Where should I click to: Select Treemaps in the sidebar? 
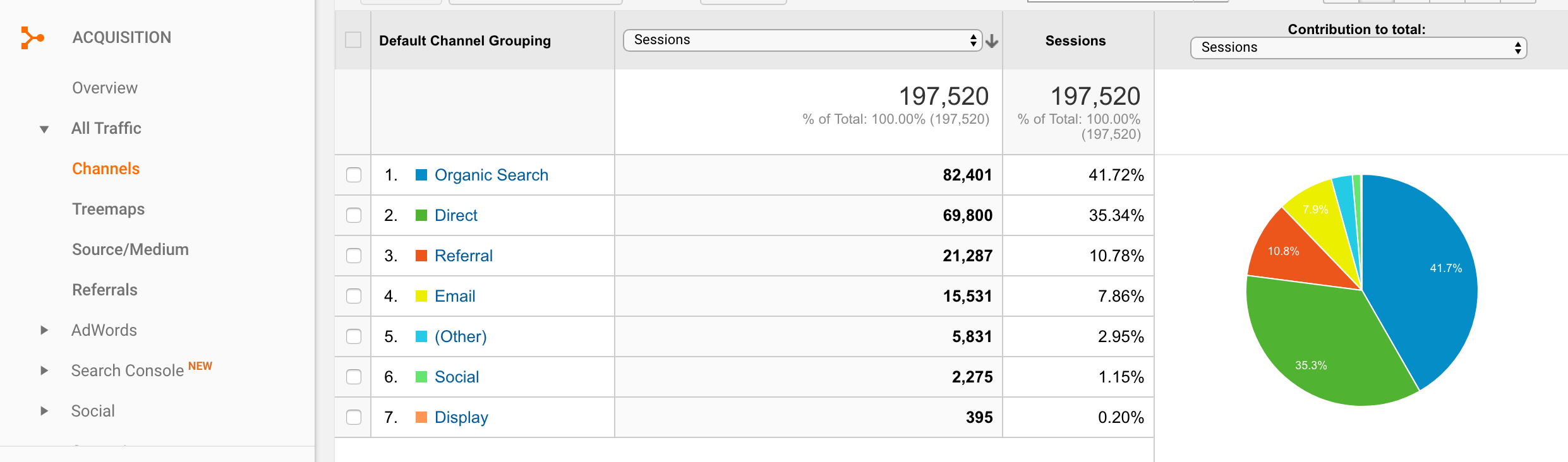click(108, 209)
